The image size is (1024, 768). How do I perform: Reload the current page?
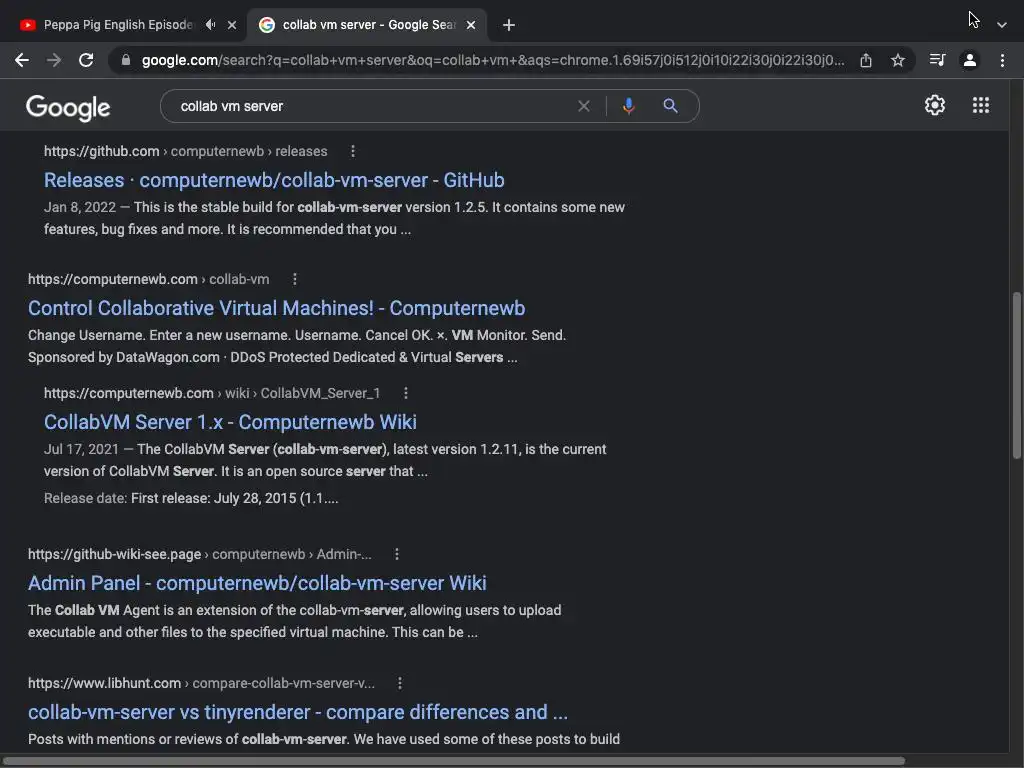point(86,60)
